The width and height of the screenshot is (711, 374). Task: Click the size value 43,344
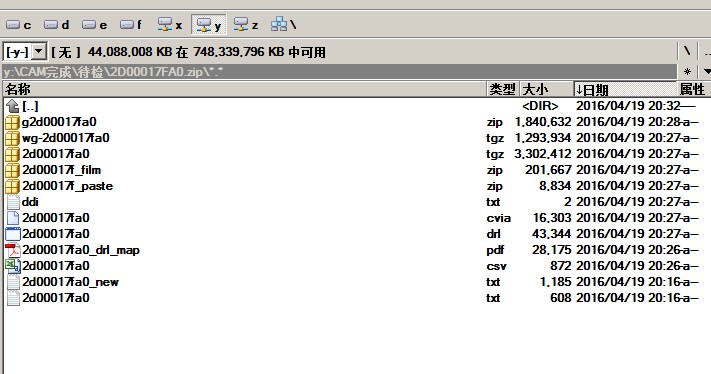click(551, 234)
